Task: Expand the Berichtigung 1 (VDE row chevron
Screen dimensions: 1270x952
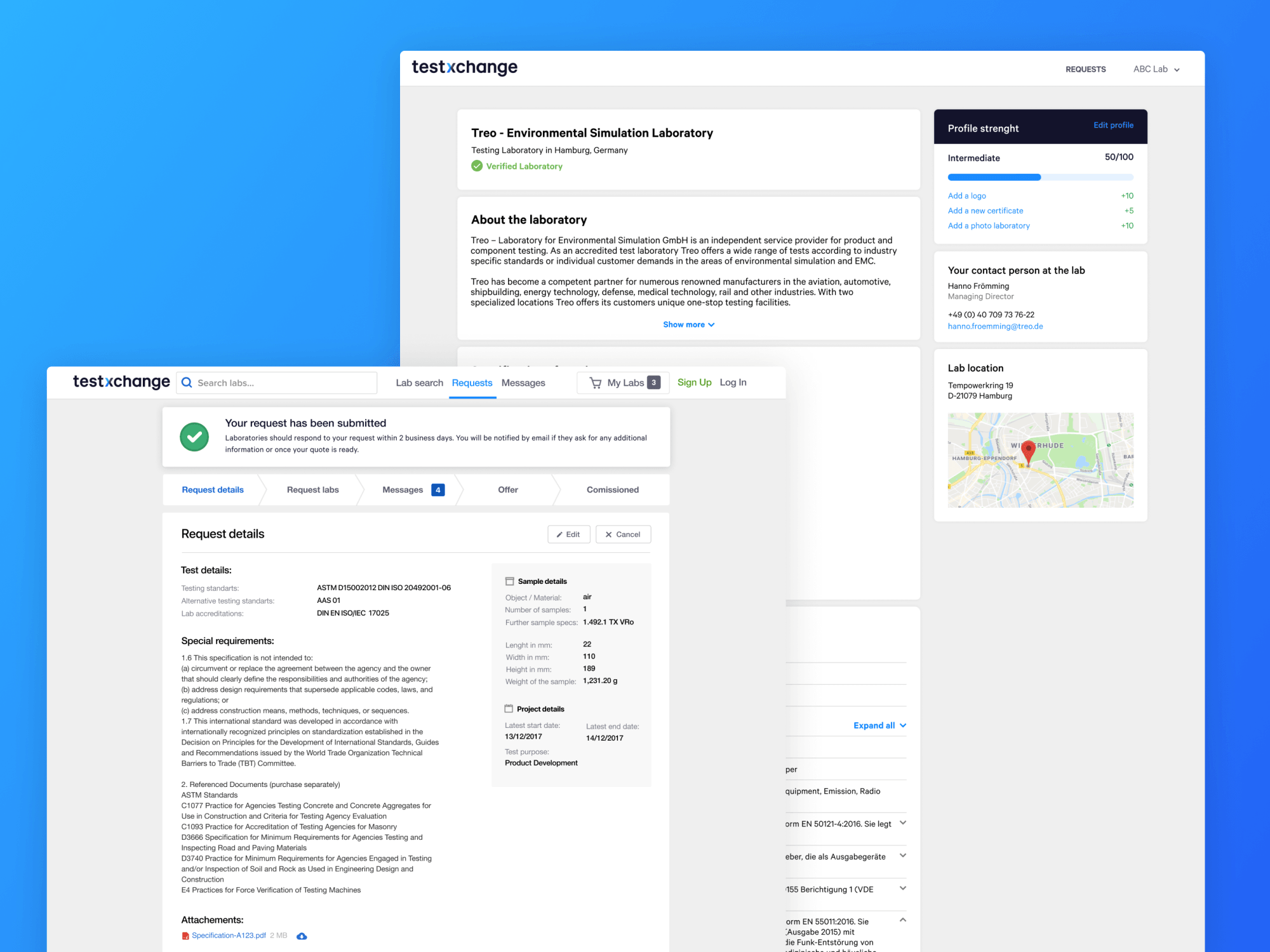Action: point(903,888)
